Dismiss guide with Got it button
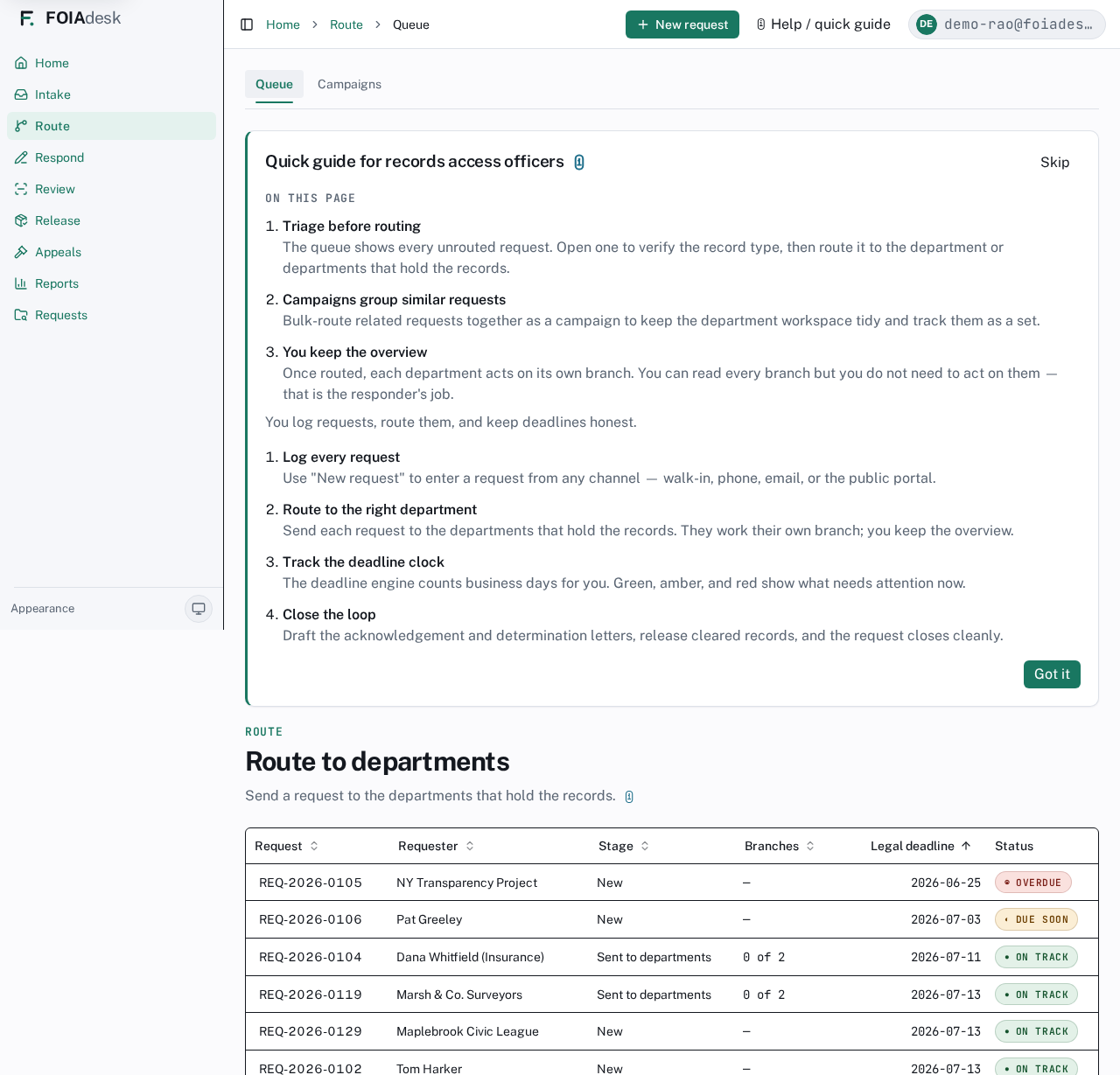 tap(1052, 674)
